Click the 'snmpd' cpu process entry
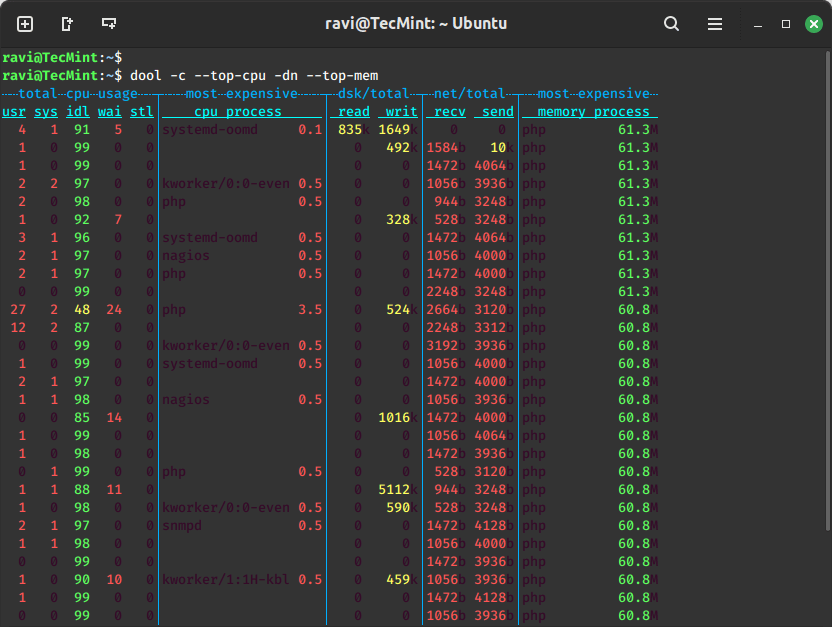Screen dimensions: 832x627 182,525
